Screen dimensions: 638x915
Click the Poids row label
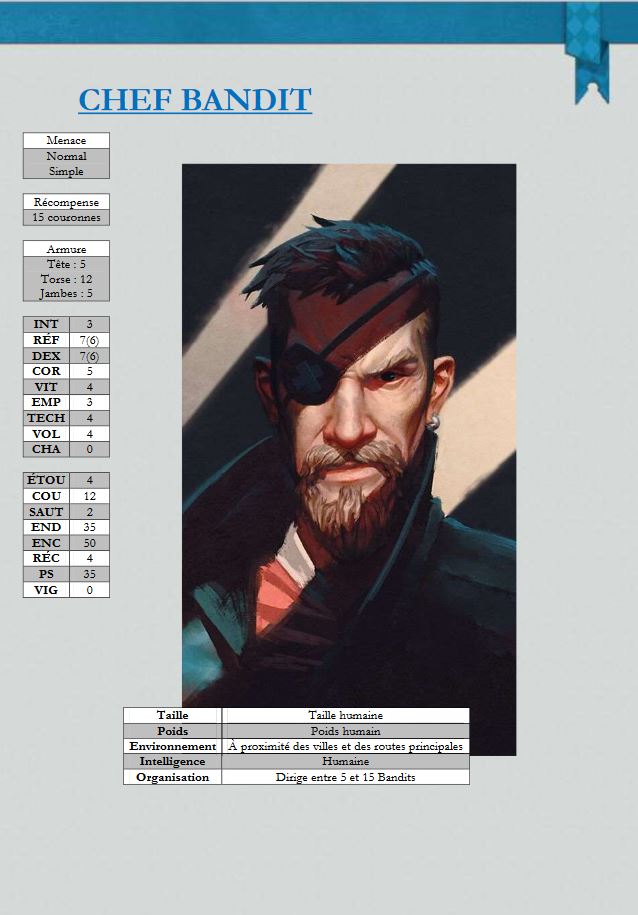(x=172, y=731)
